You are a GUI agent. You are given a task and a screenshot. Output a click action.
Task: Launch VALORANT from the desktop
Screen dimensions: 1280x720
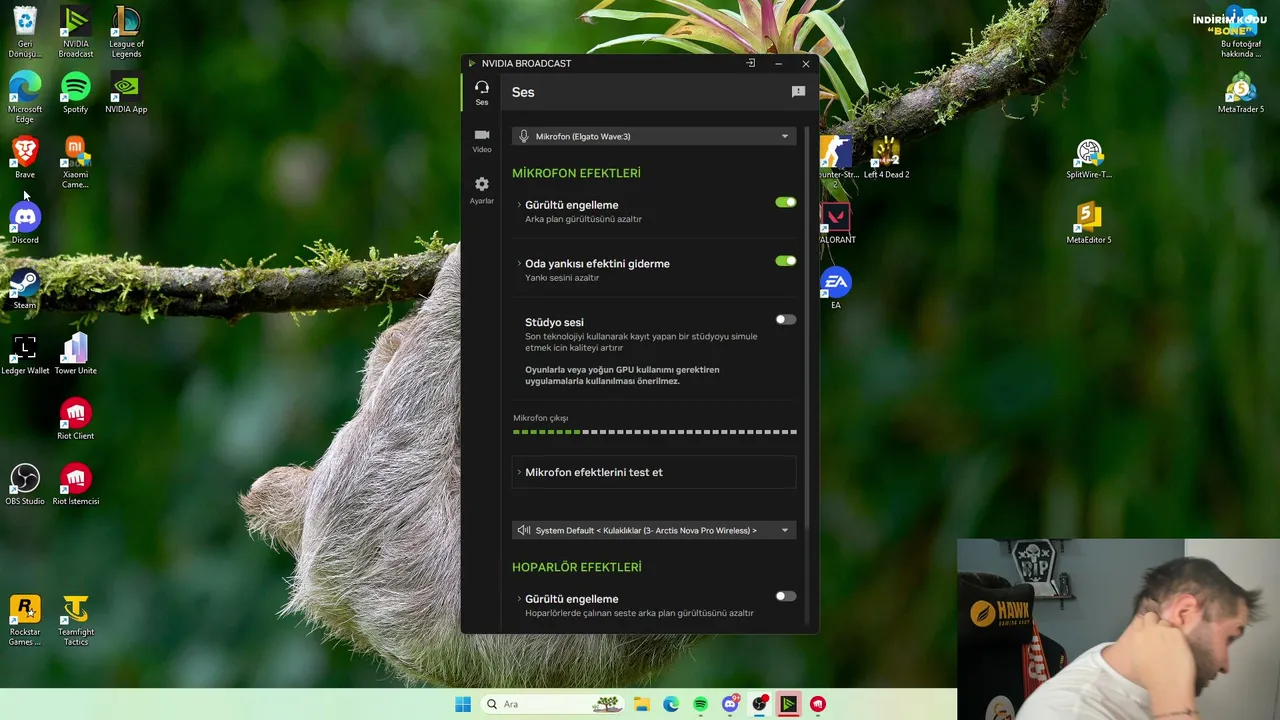tap(836, 224)
